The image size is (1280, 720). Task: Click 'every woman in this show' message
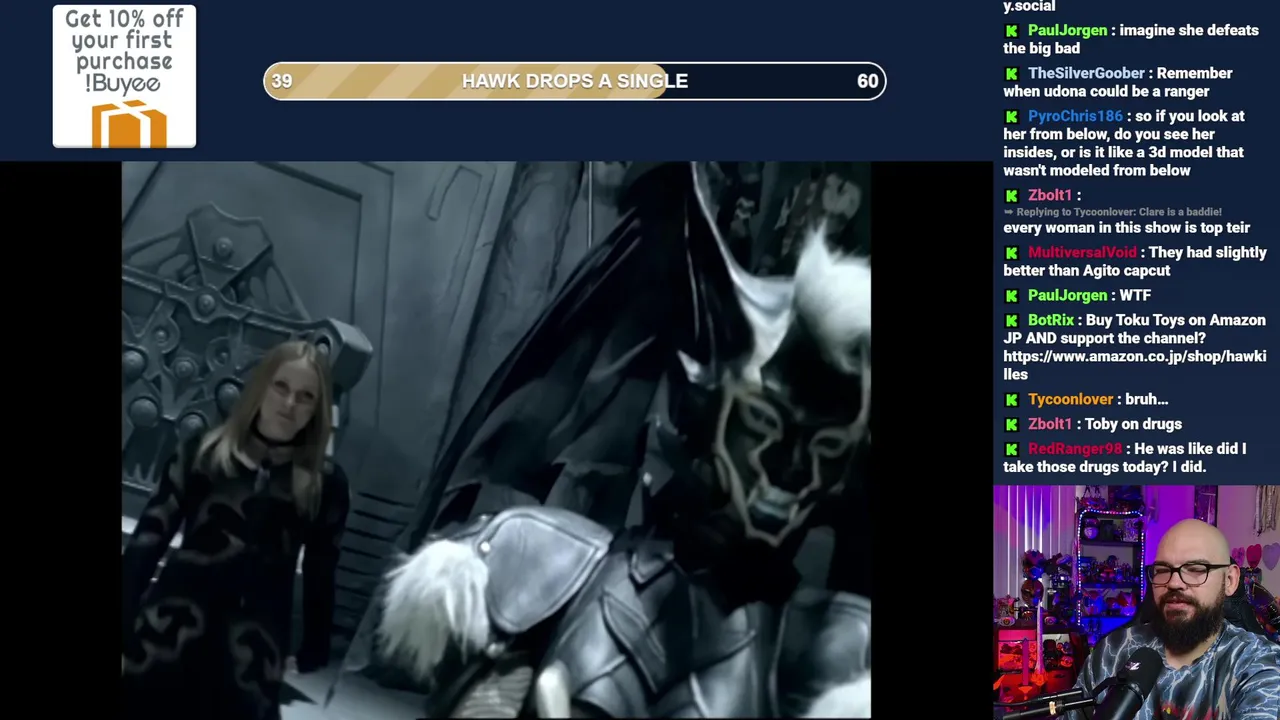coord(1126,228)
